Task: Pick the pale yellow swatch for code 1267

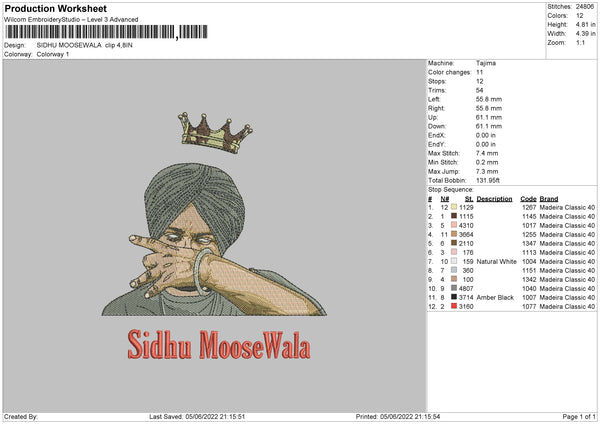Action: (454, 207)
